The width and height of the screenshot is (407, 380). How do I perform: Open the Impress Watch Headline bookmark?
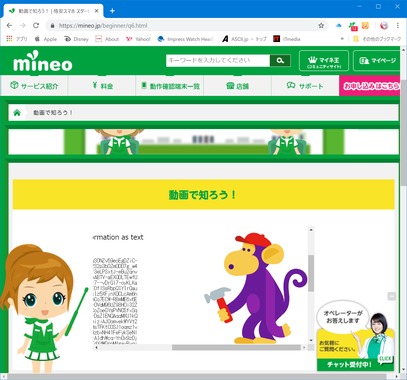(x=185, y=39)
